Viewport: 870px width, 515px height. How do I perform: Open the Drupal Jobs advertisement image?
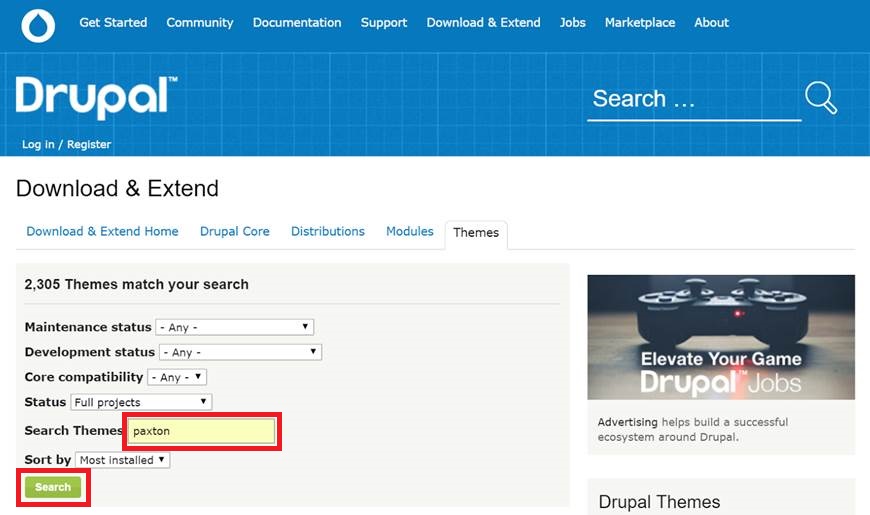(x=721, y=337)
